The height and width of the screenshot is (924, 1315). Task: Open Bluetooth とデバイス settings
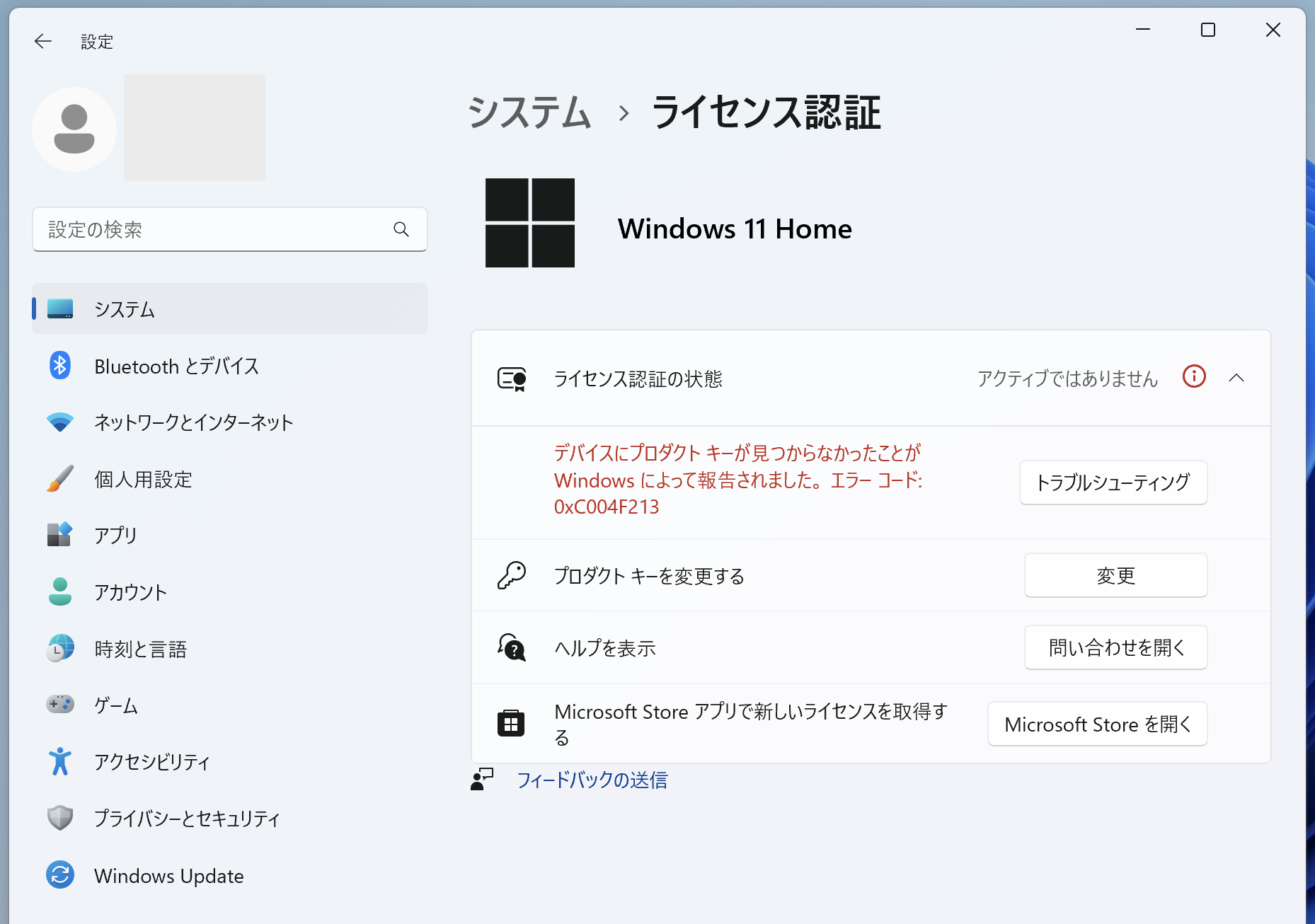click(x=230, y=366)
